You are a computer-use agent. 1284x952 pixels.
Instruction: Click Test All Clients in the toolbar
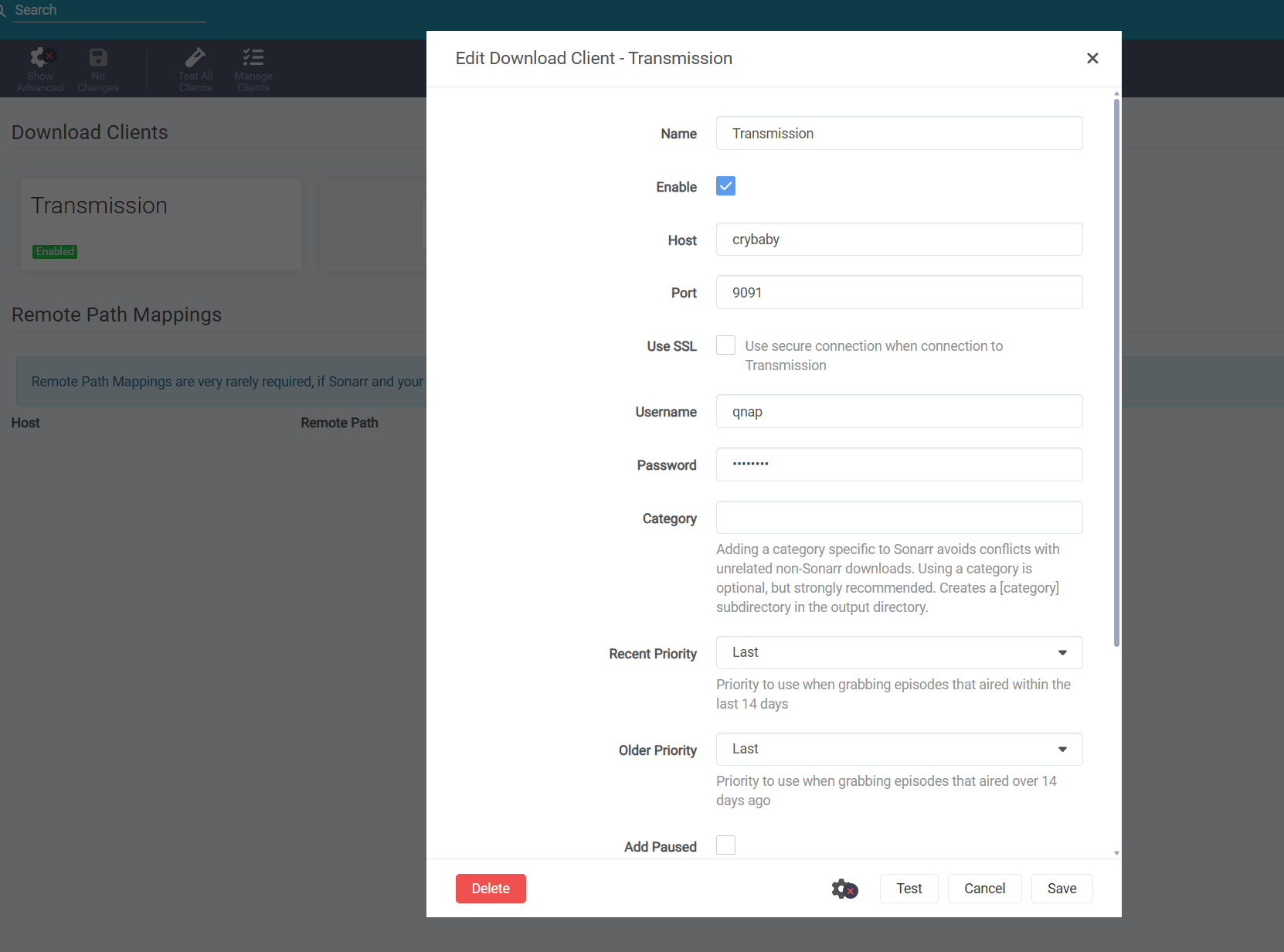tap(195, 70)
